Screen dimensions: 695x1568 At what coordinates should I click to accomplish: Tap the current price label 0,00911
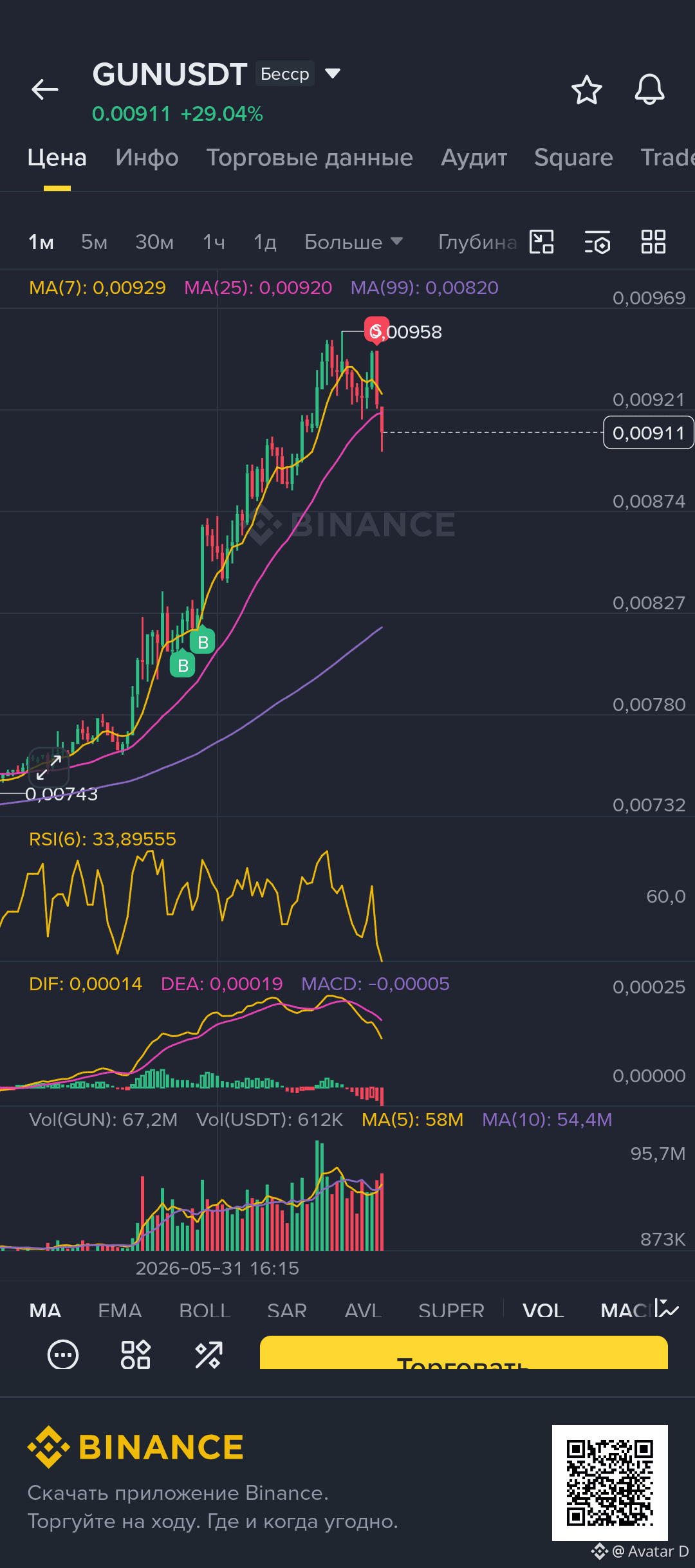tap(649, 432)
